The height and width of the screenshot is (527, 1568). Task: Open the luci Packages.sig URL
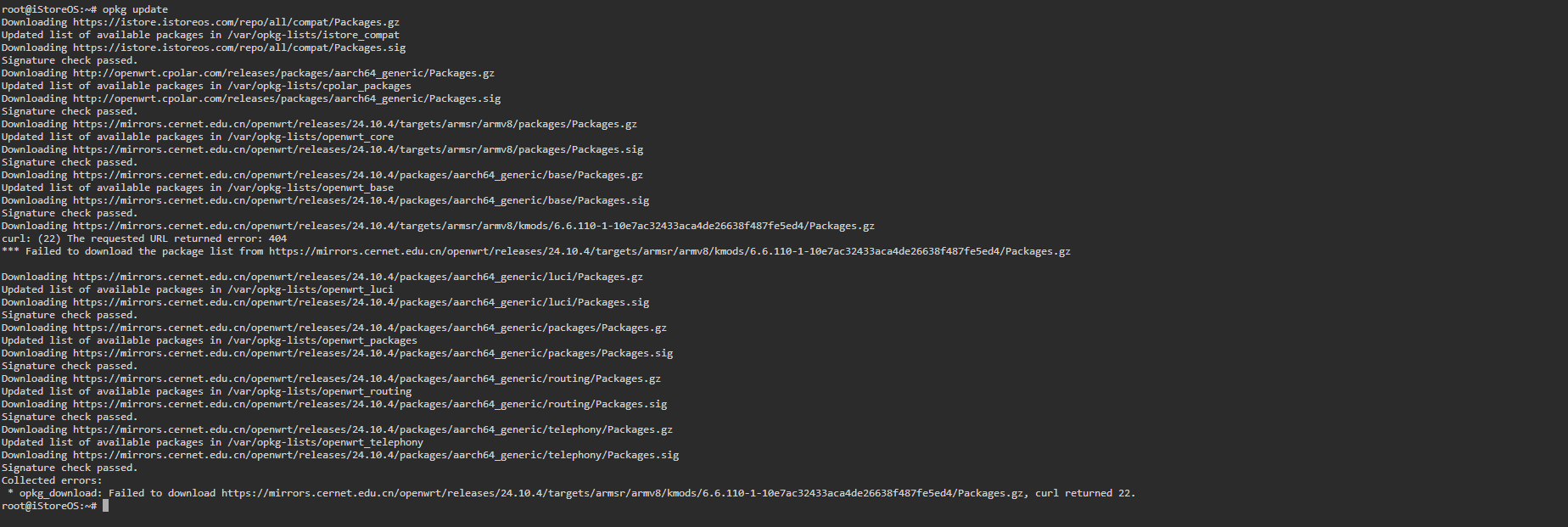click(361, 302)
